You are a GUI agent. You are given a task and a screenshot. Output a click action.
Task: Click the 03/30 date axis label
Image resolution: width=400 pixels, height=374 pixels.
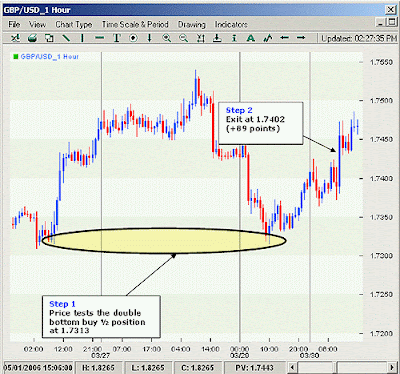[309, 355]
